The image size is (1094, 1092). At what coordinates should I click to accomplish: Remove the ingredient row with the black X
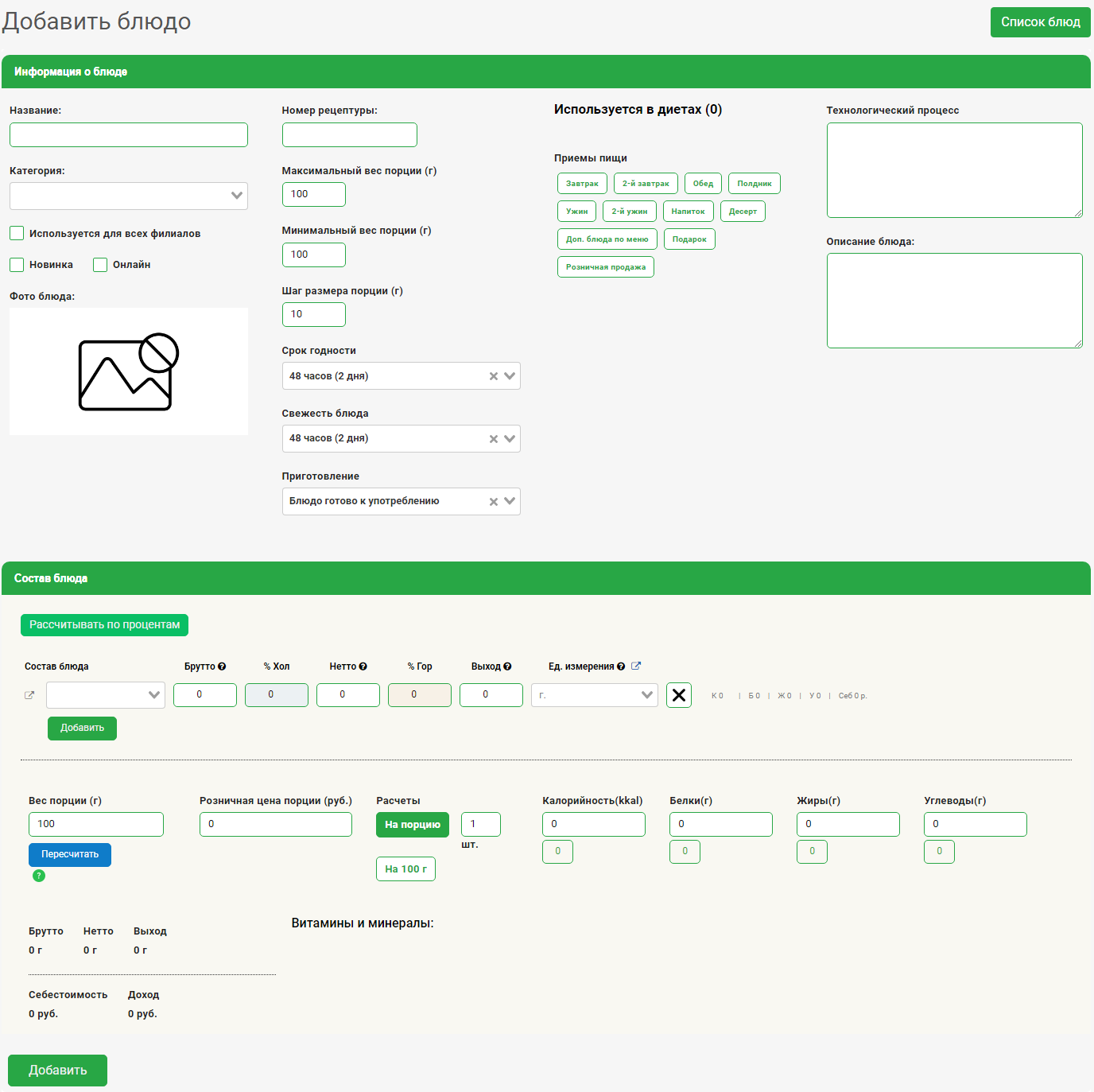(x=678, y=695)
